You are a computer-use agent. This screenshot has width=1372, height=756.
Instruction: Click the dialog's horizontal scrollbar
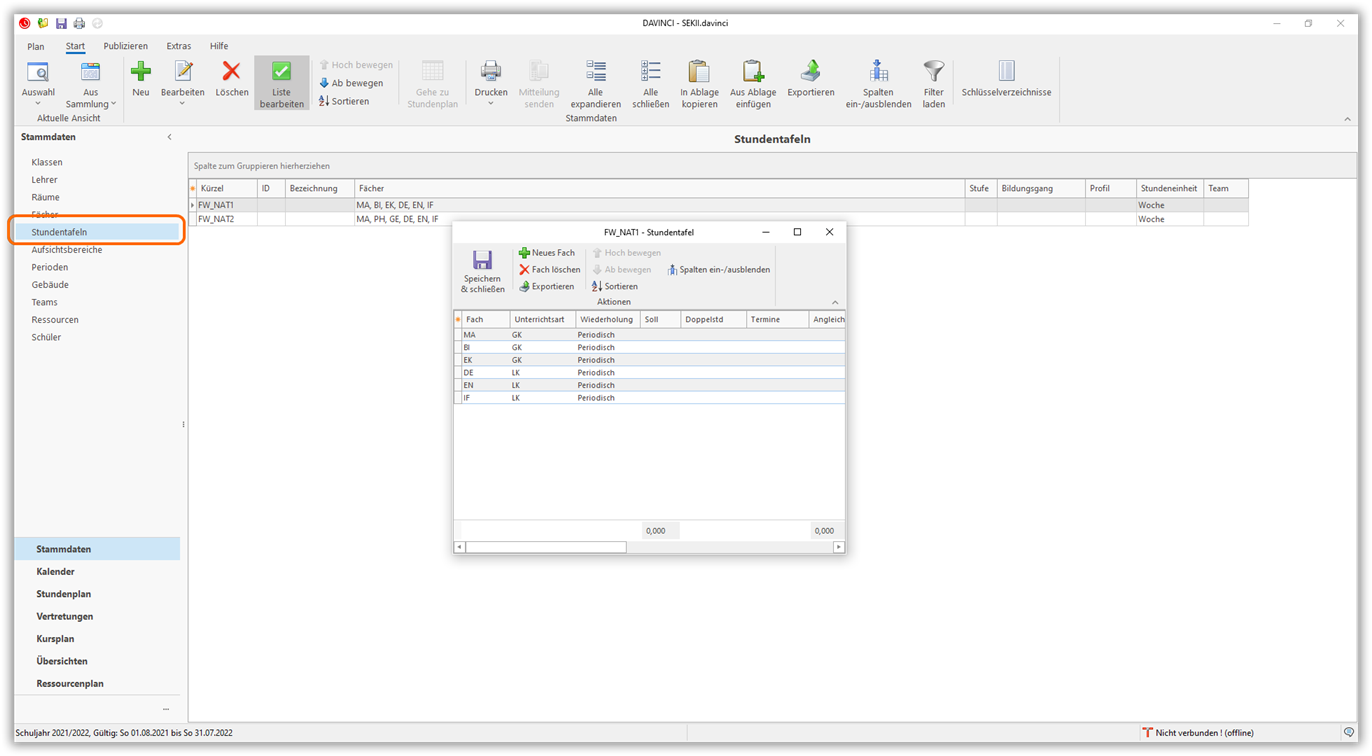546,547
